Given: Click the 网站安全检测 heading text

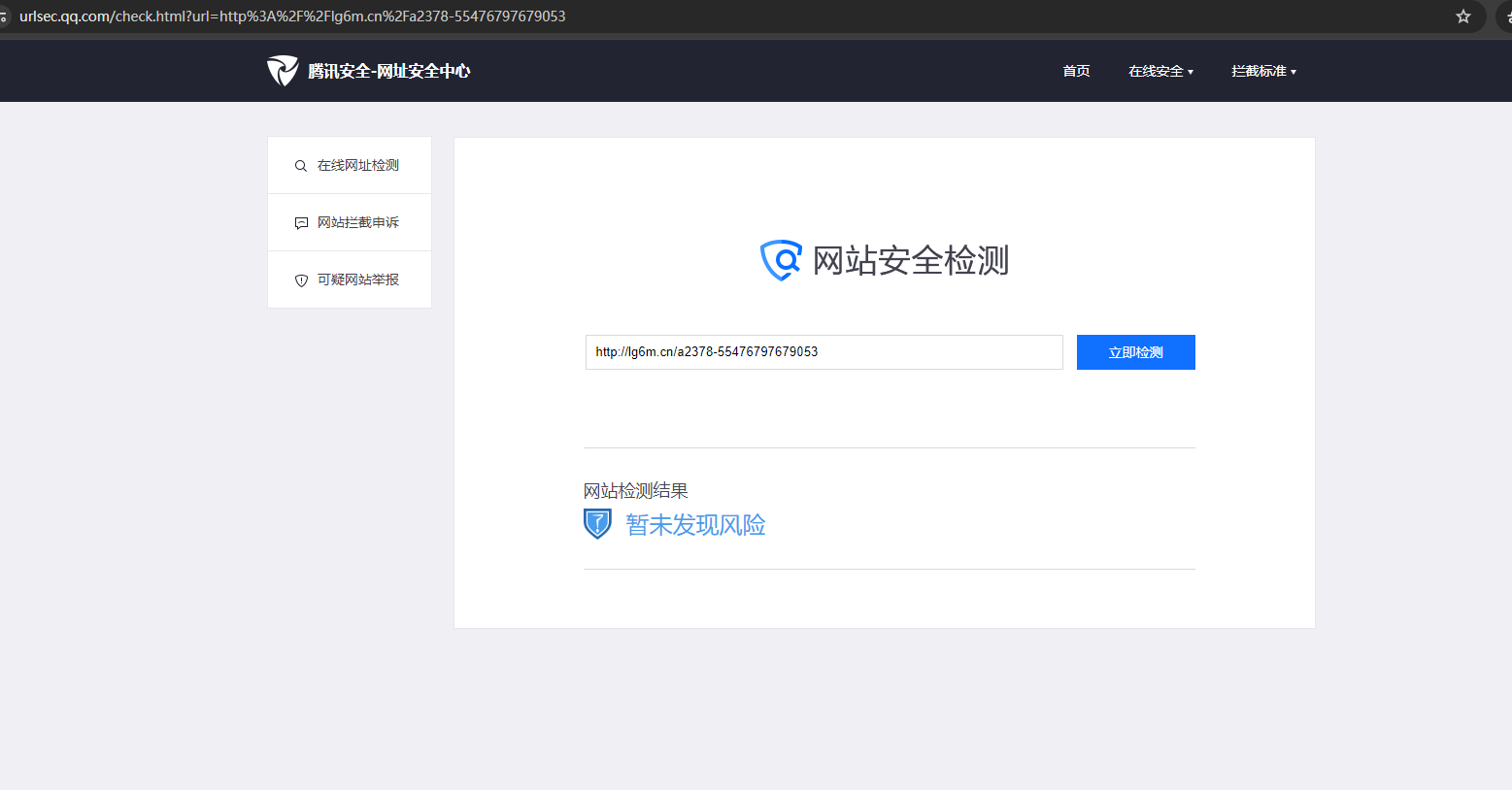Looking at the screenshot, I should pyautogui.click(x=911, y=260).
